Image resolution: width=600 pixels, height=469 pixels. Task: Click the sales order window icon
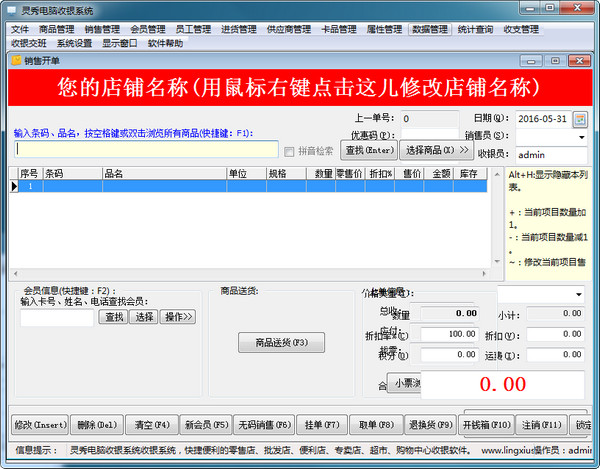pos(15,61)
